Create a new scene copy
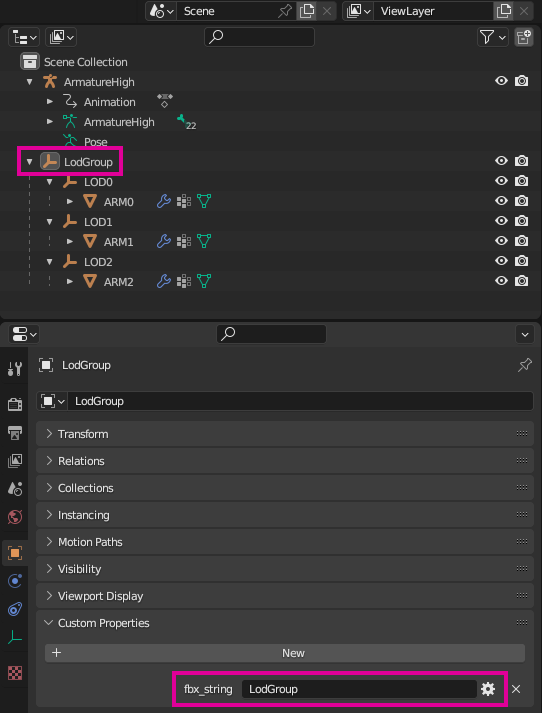Screen dimensions: 542x713 [x=307, y=11]
